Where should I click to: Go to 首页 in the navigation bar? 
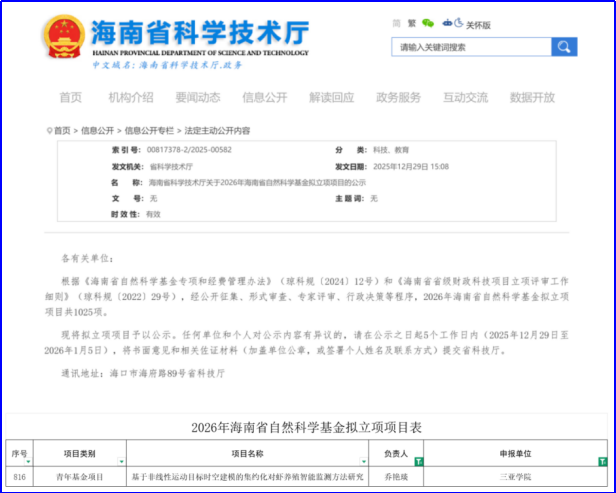click(70, 97)
